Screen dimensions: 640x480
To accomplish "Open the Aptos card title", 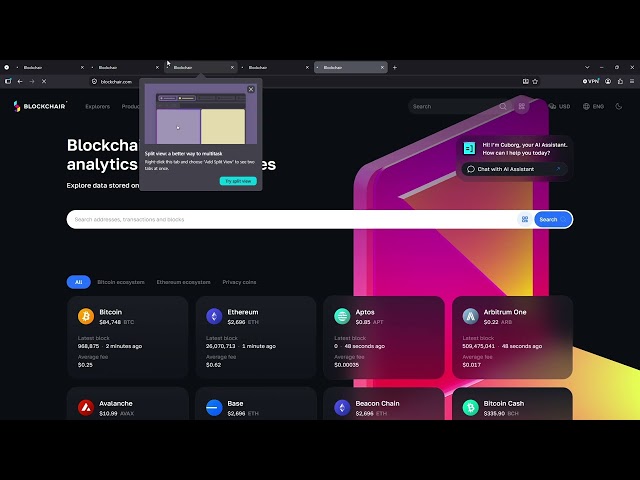I will [x=365, y=312].
